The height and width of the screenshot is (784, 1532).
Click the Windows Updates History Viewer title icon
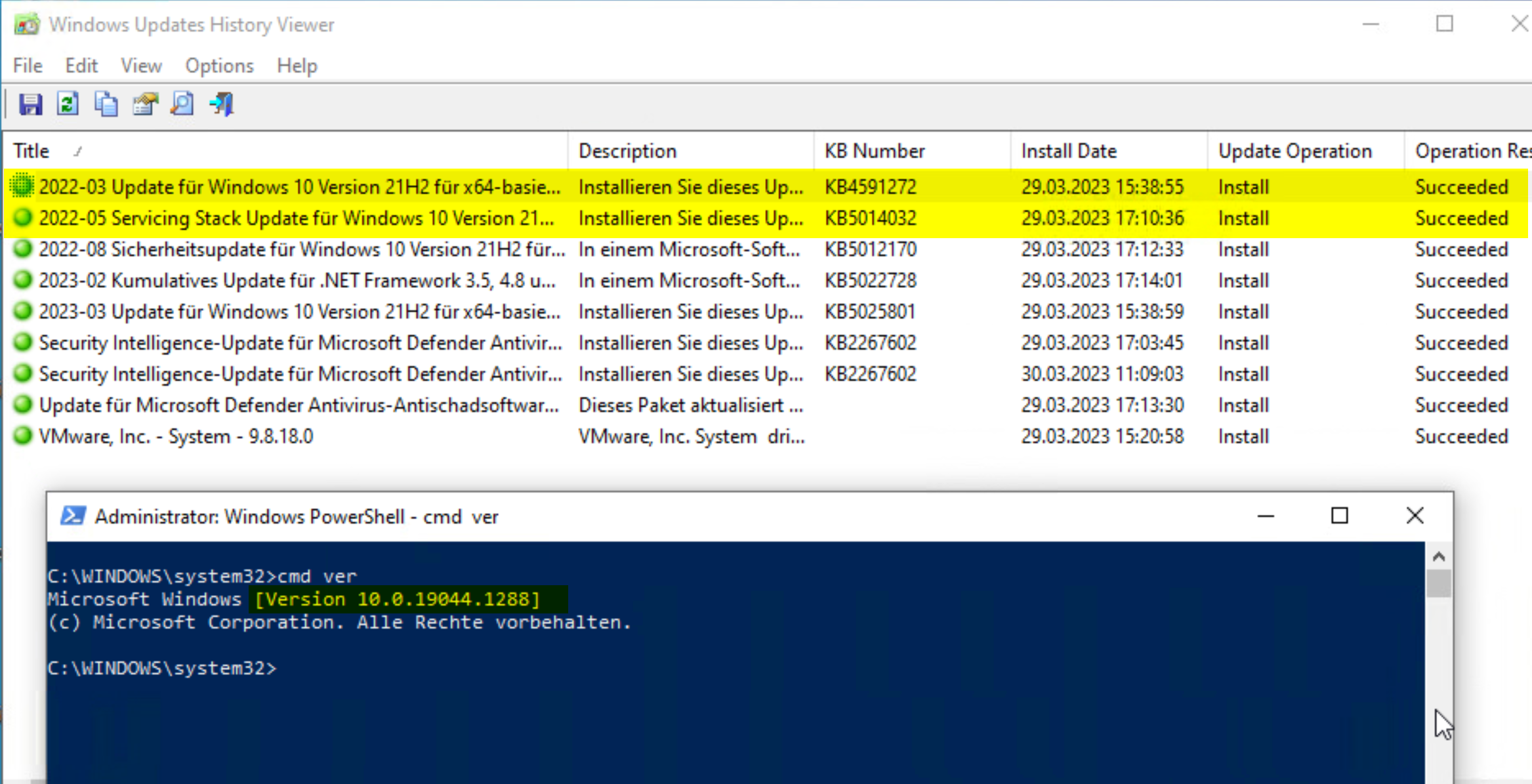point(27,25)
